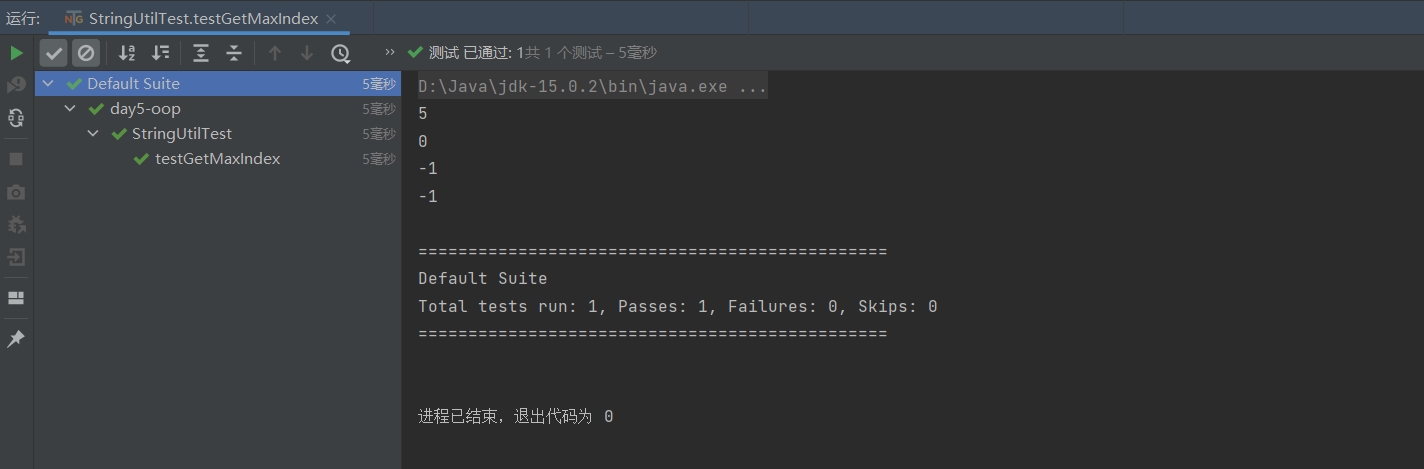1424x469 pixels.
Task: Toggle show ignored tests button
Action: pos(86,53)
